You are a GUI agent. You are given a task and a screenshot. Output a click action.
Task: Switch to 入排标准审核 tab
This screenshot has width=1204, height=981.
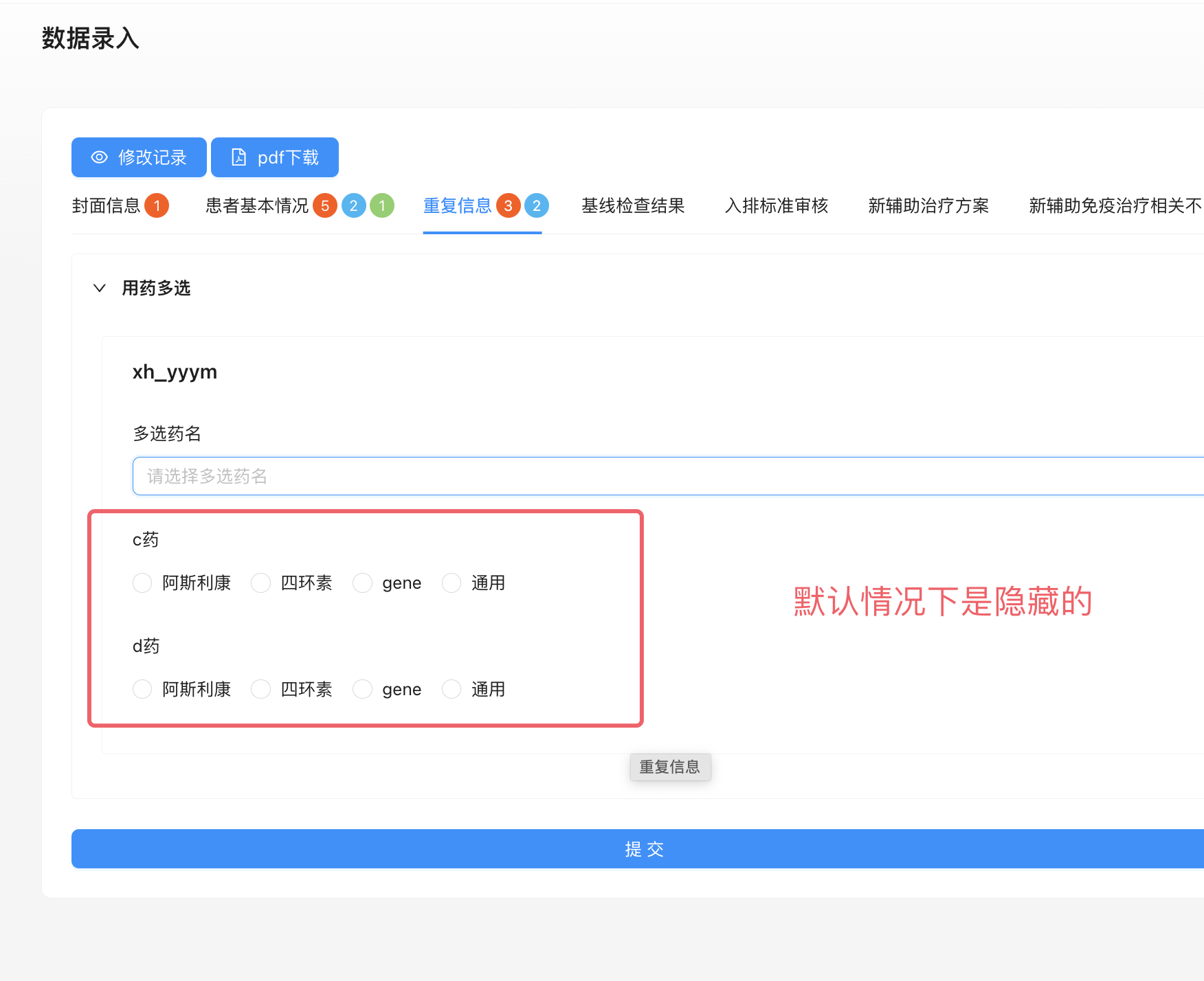coord(777,205)
